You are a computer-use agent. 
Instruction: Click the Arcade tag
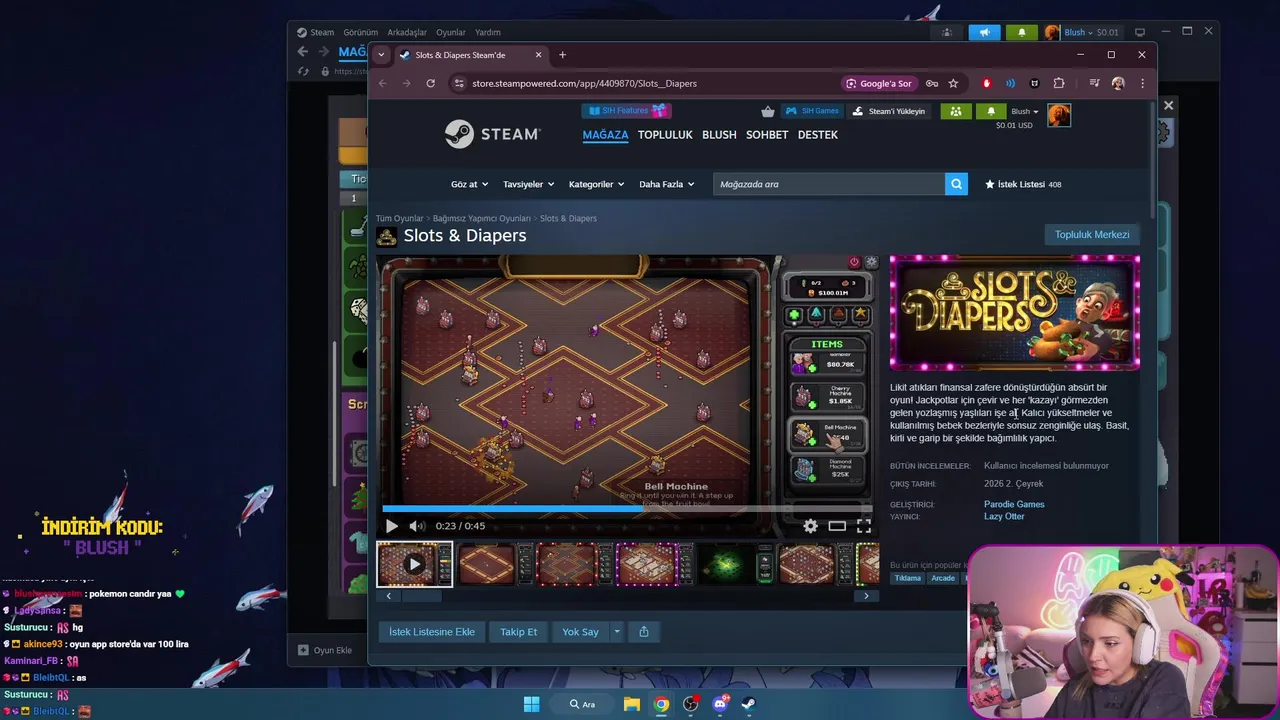[943, 578]
